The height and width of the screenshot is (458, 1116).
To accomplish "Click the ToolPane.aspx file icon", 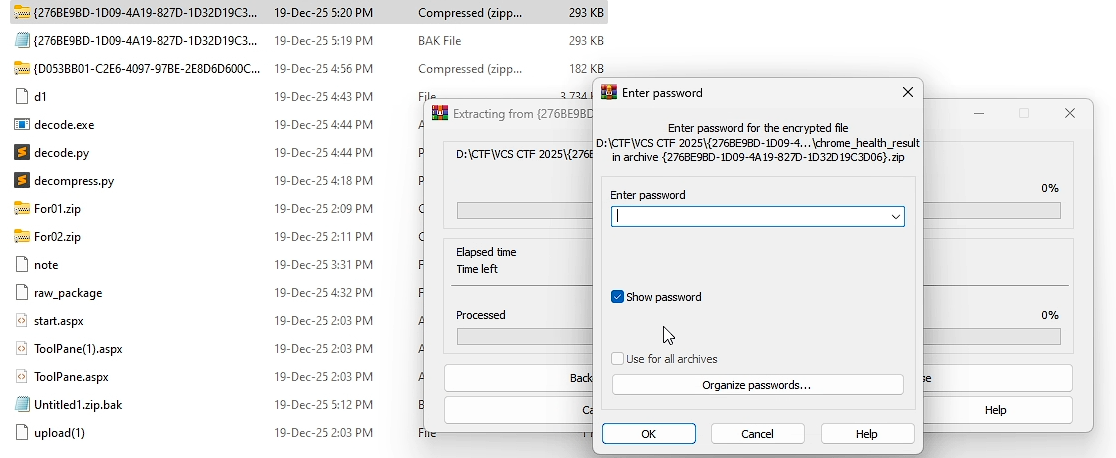I will [x=21, y=376].
